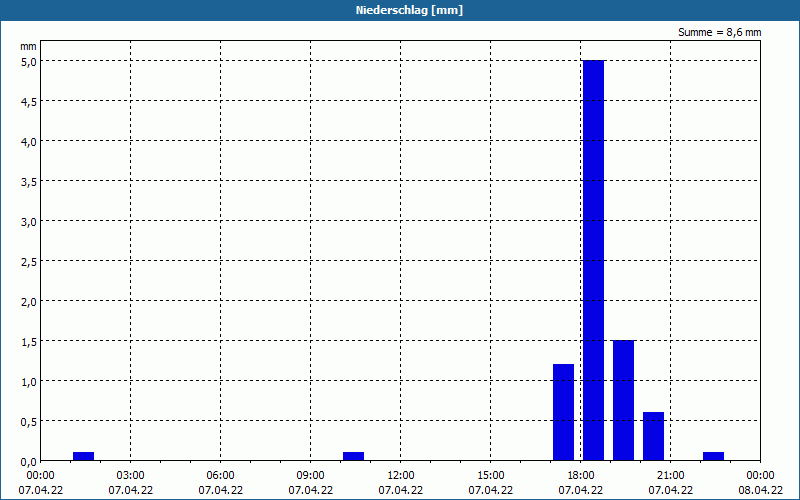The image size is (800, 500).
Task: Click the Niederschlag [mm] chart title
Action: coord(409,10)
